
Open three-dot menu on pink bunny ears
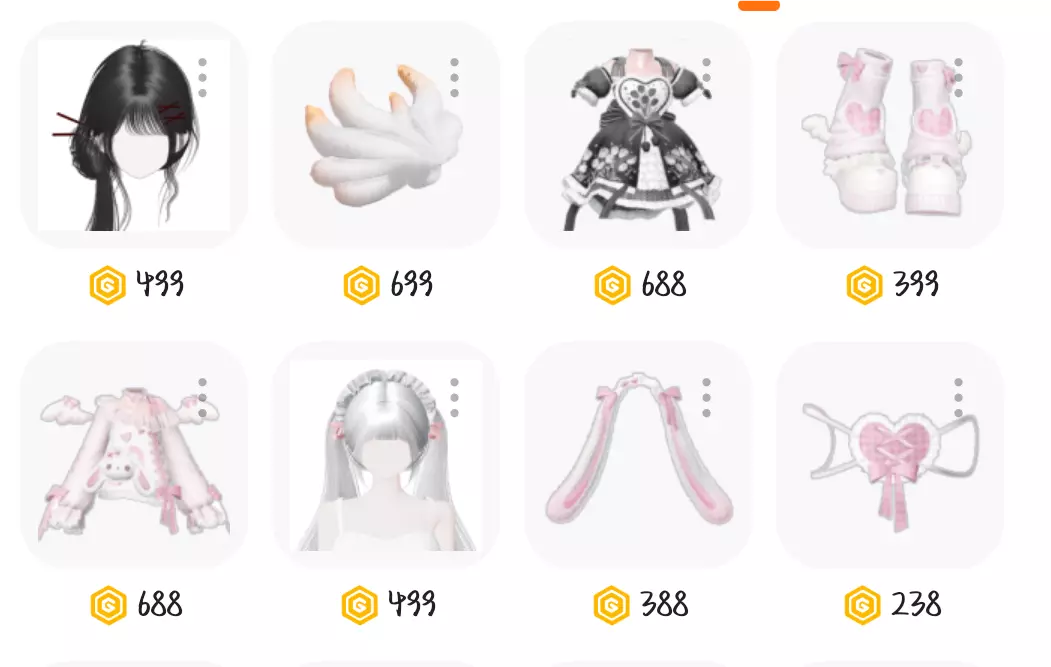706,398
